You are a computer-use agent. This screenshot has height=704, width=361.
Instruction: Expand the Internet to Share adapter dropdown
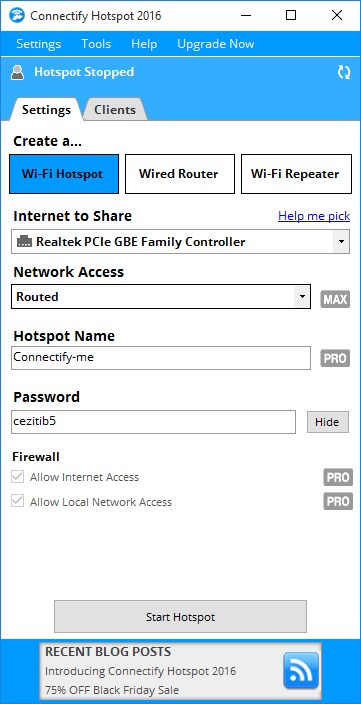(x=180, y=242)
